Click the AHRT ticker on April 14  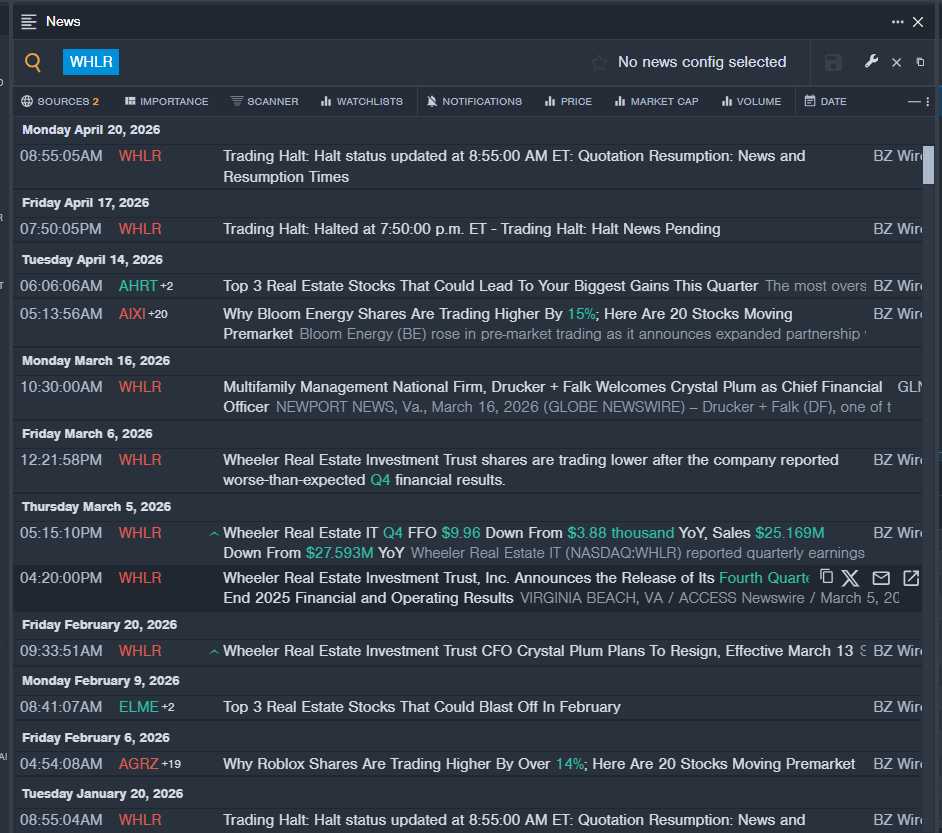click(138, 286)
